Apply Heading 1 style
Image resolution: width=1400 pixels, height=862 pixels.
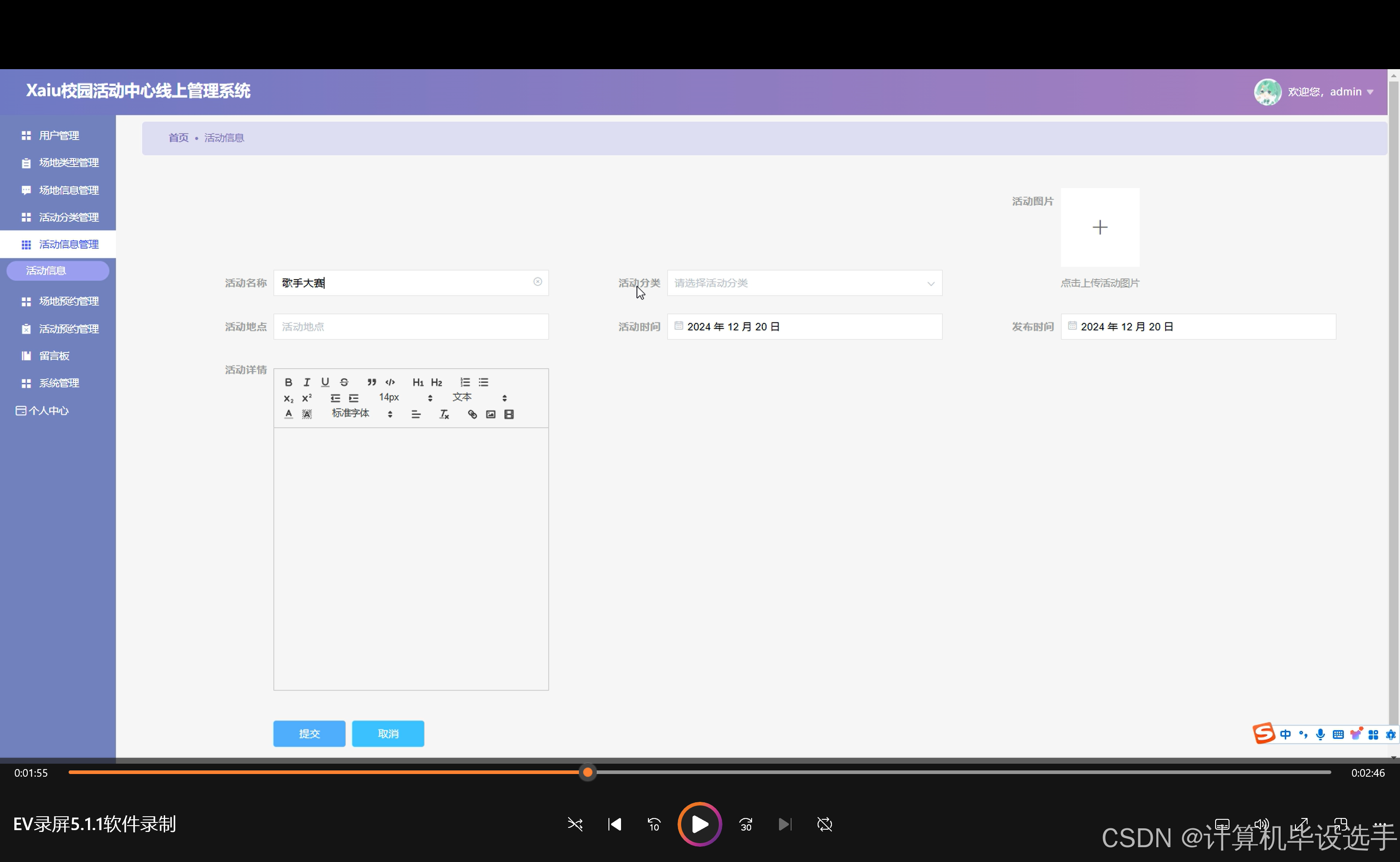coord(418,382)
